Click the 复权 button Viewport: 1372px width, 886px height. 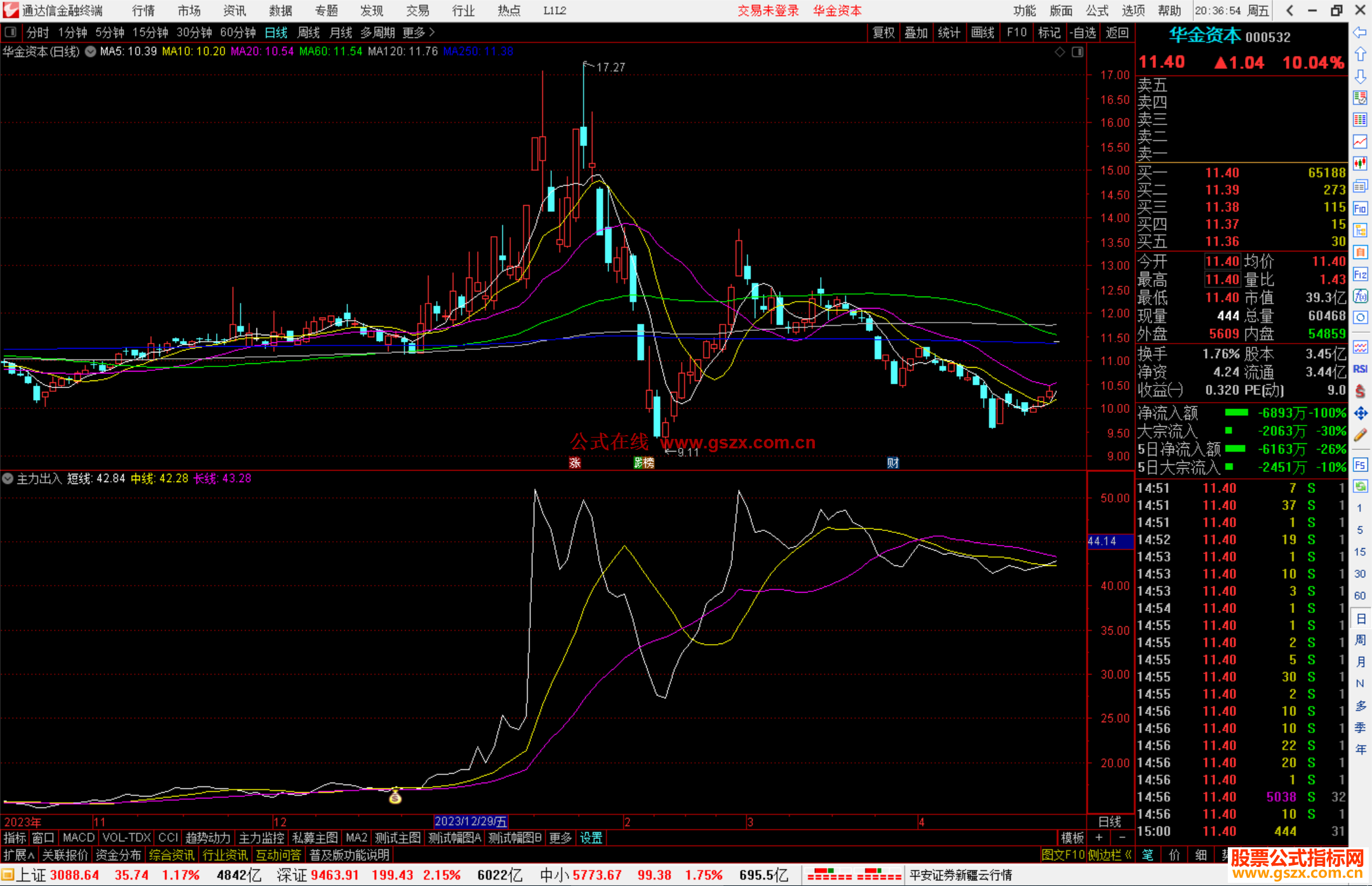(x=883, y=32)
